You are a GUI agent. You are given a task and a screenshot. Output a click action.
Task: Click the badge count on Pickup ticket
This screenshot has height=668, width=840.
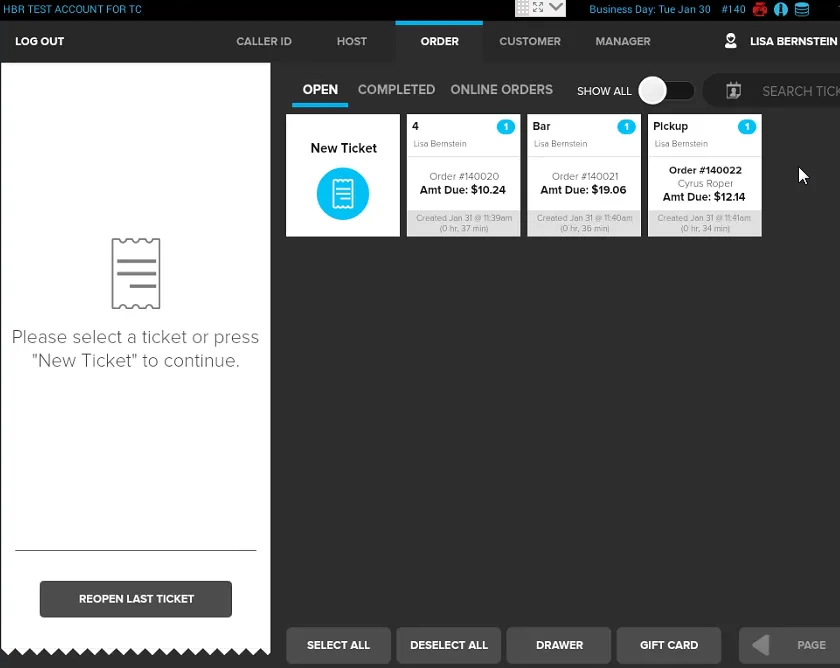(747, 127)
